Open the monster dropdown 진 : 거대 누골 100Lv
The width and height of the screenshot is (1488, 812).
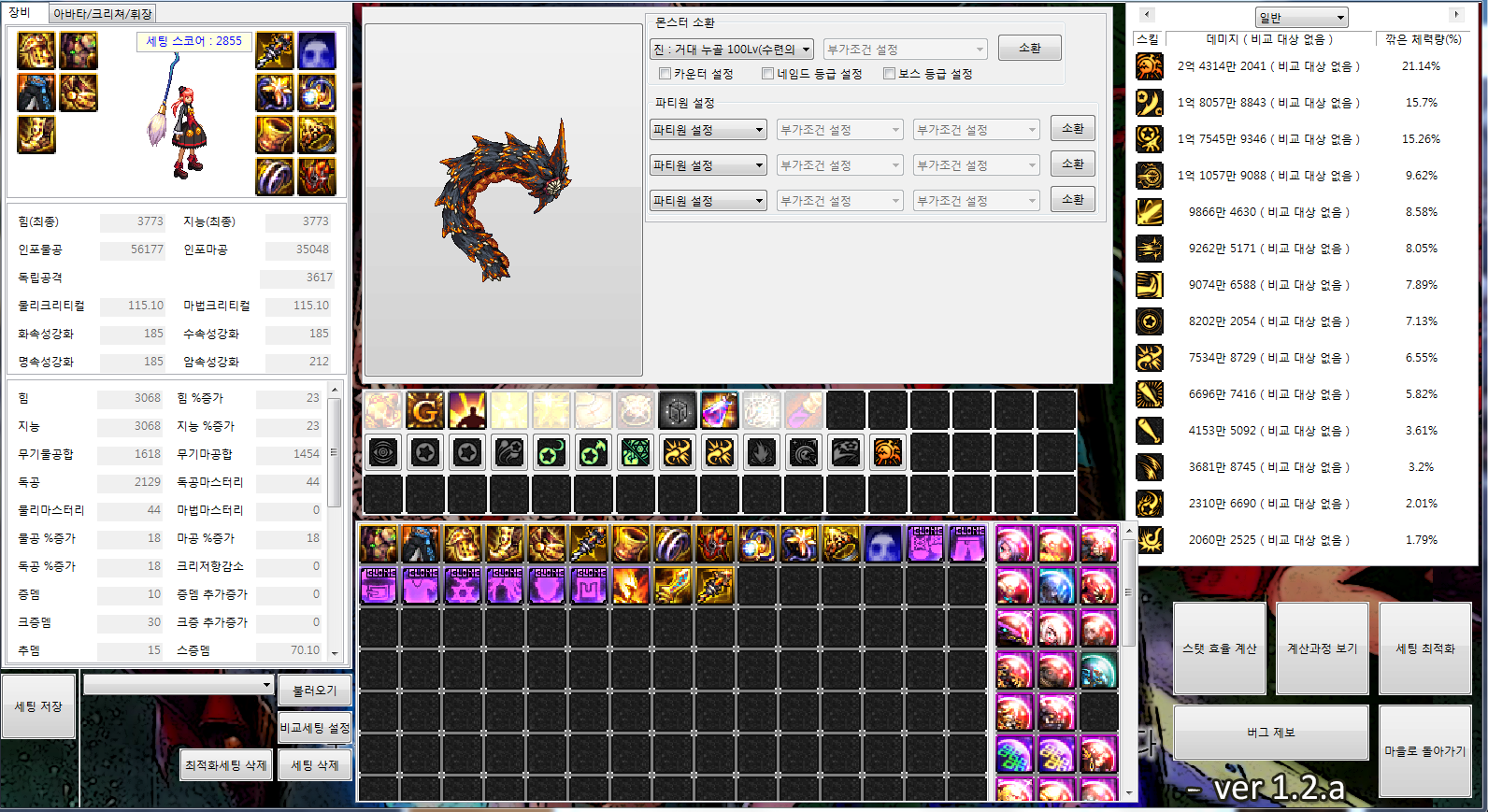coord(732,50)
